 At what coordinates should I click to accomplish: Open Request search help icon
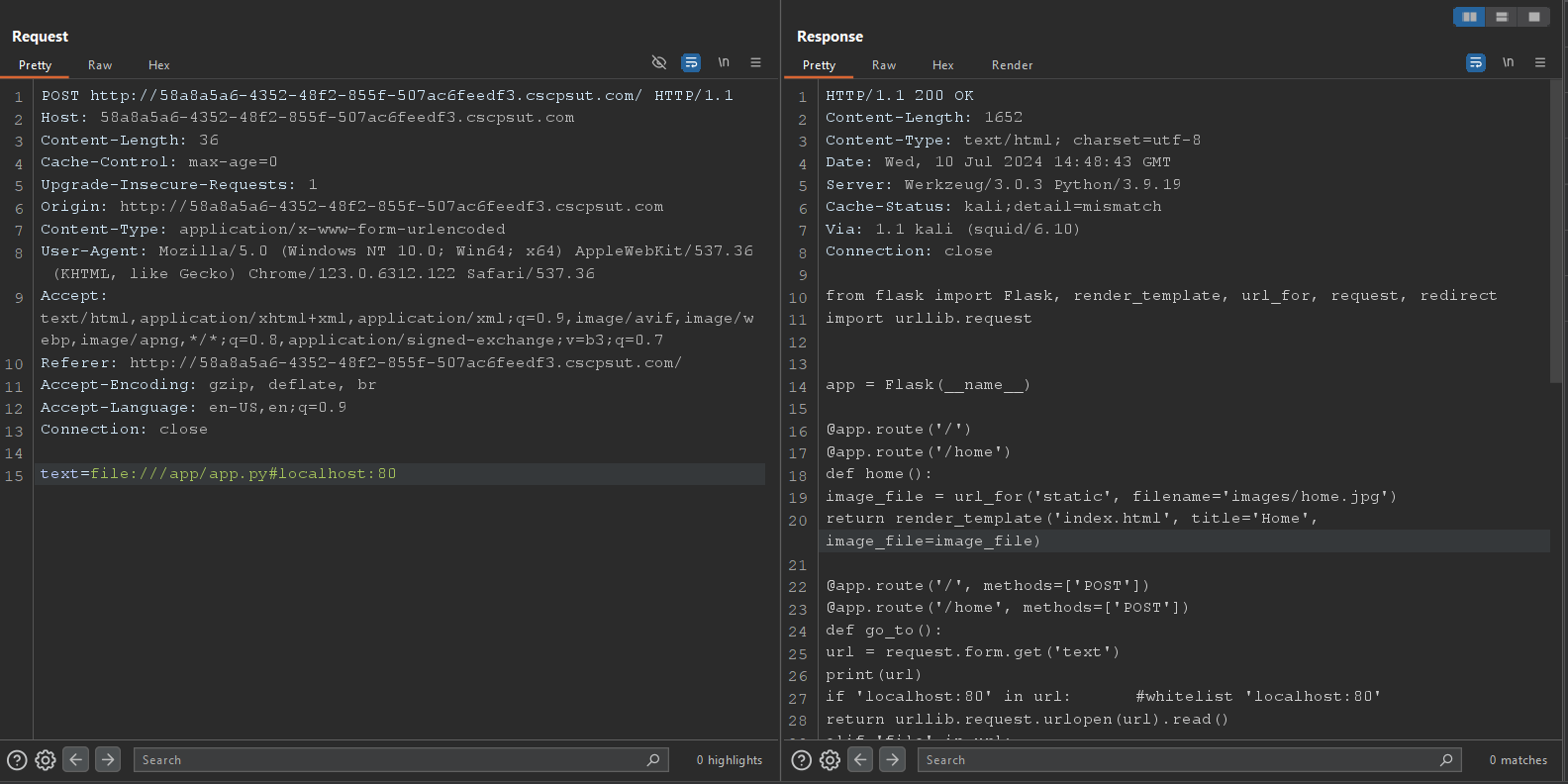[17, 760]
